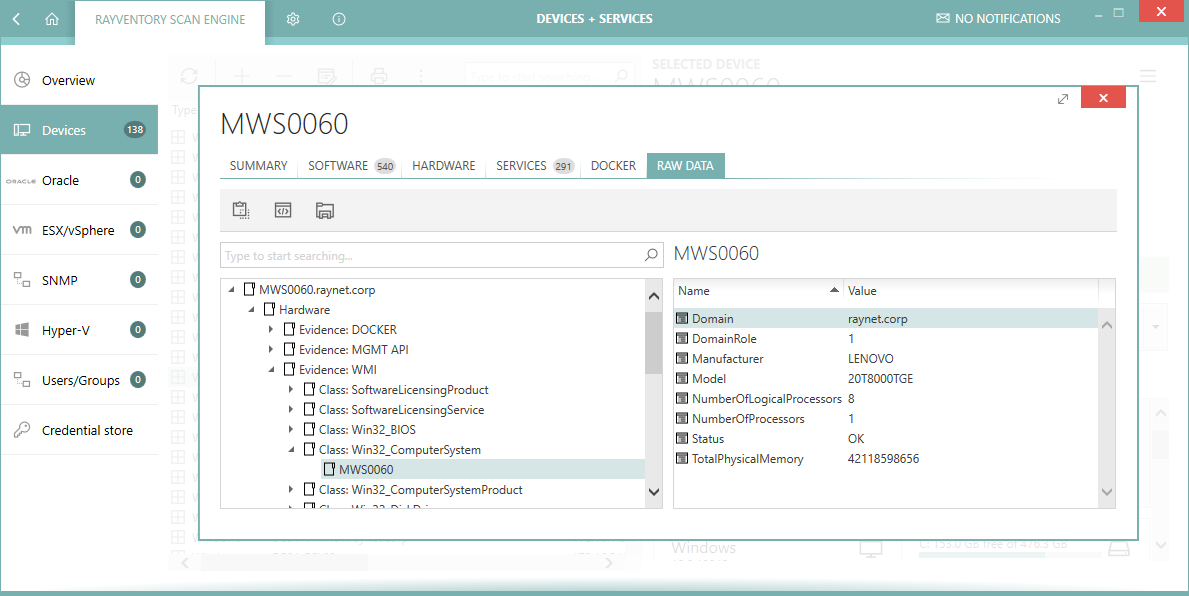1189x596 pixels.
Task: Sort by the Name column header
Action: point(756,291)
